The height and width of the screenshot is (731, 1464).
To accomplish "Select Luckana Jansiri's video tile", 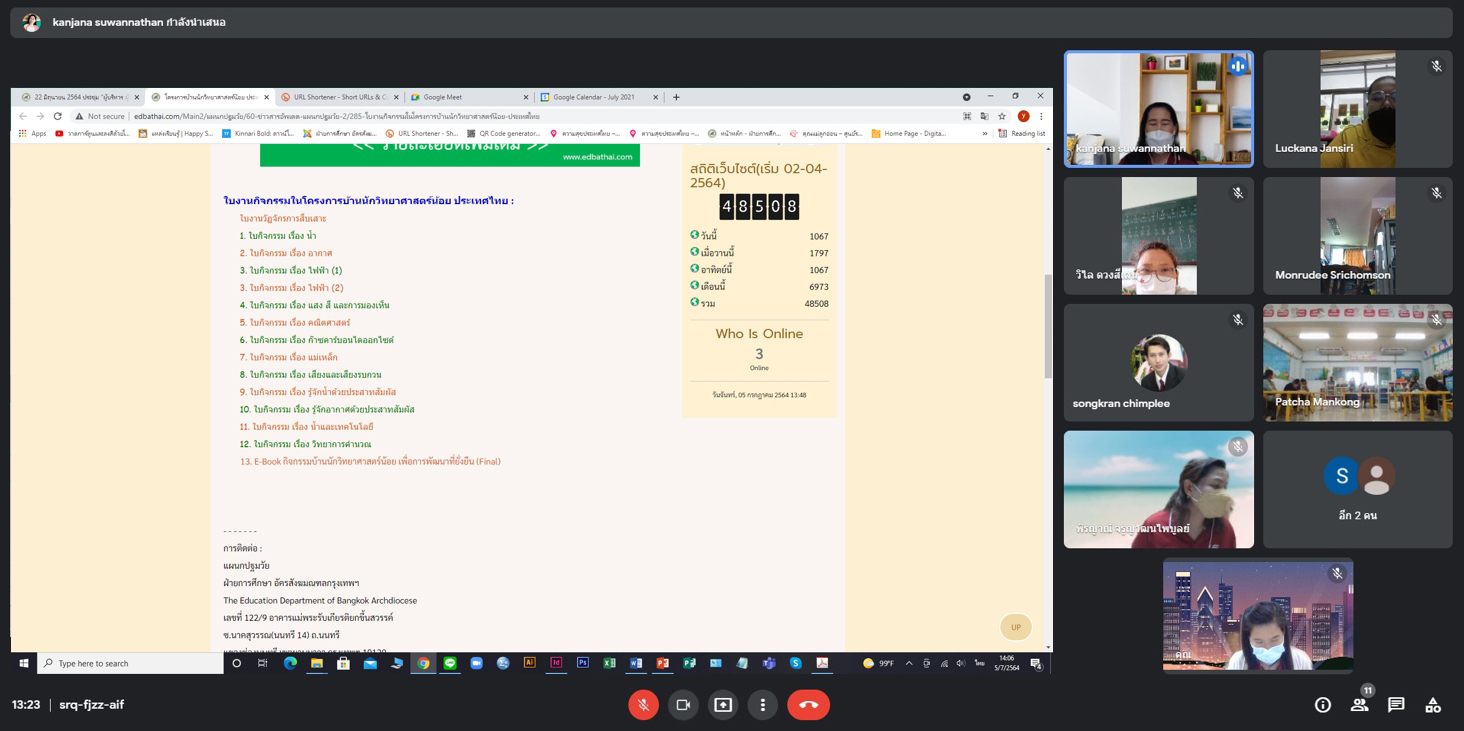I will pos(1358,109).
